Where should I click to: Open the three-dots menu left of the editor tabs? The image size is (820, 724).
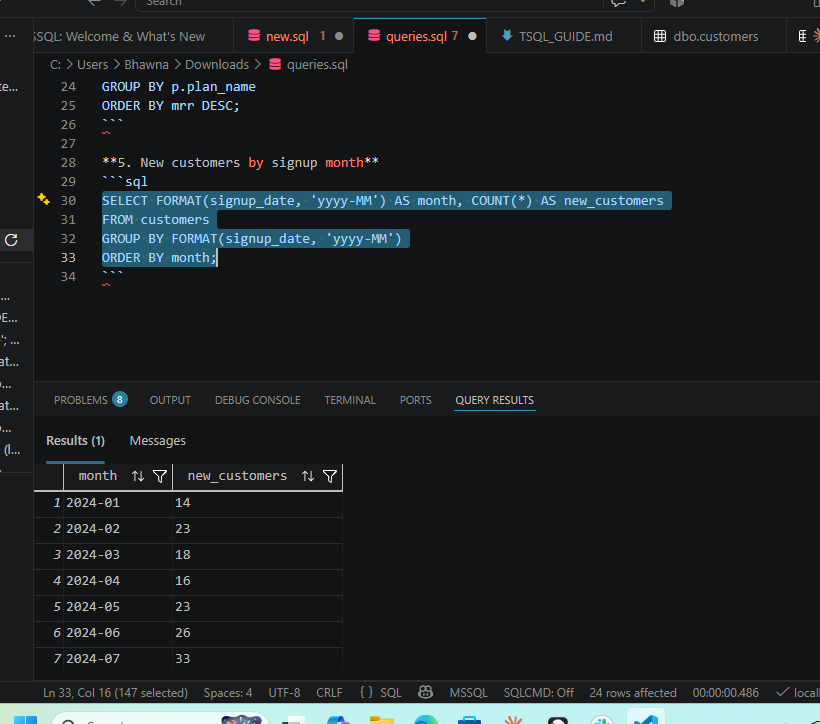coord(10,36)
